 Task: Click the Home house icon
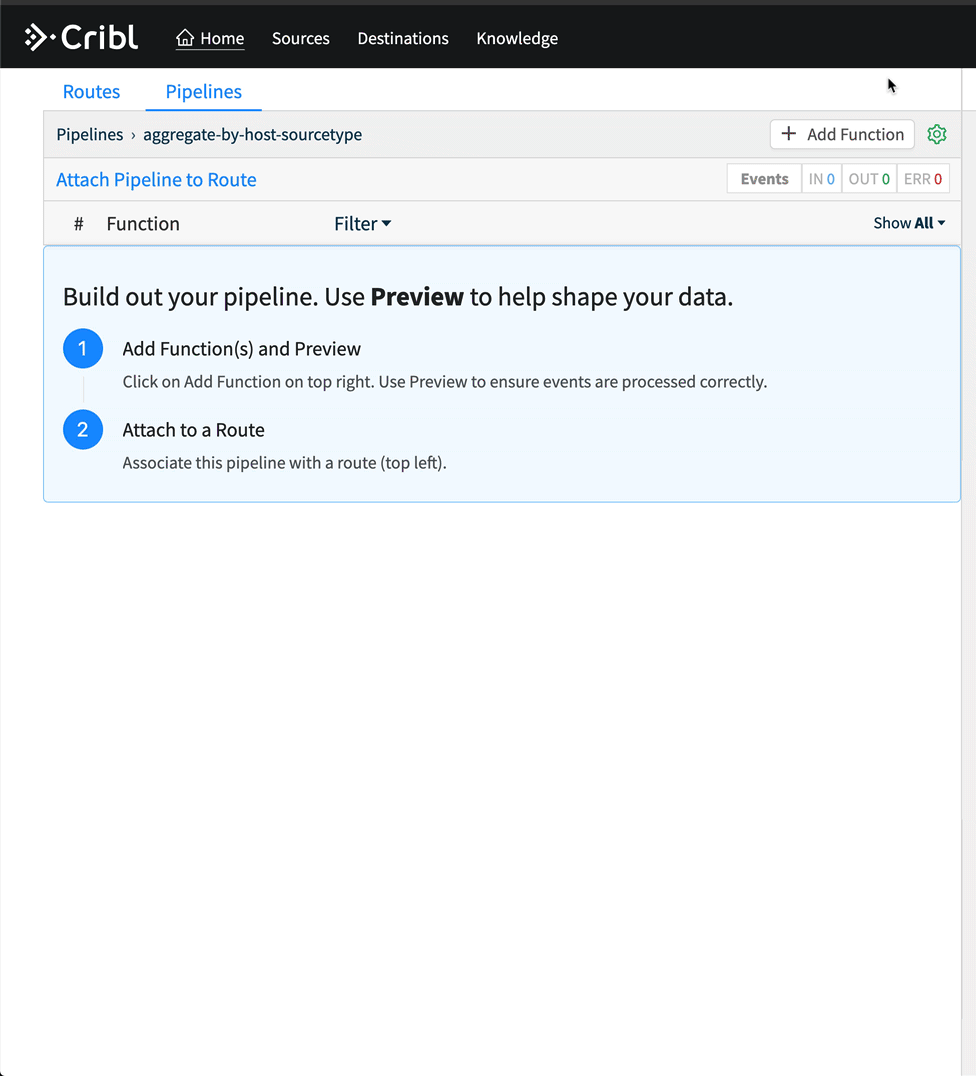[185, 38]
